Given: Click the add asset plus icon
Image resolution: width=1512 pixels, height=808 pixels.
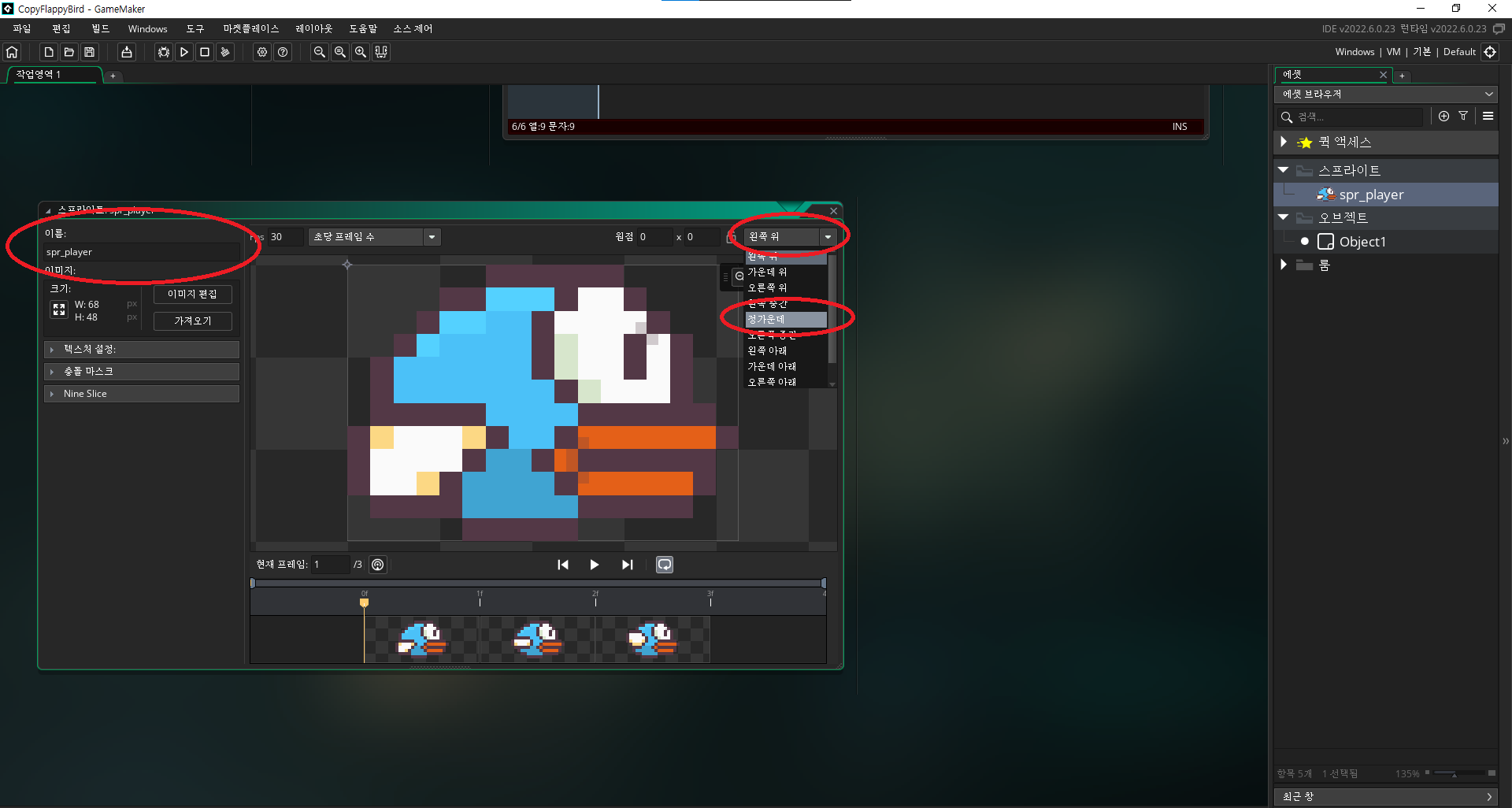Looking at the screenshot, I should 1443,117.
